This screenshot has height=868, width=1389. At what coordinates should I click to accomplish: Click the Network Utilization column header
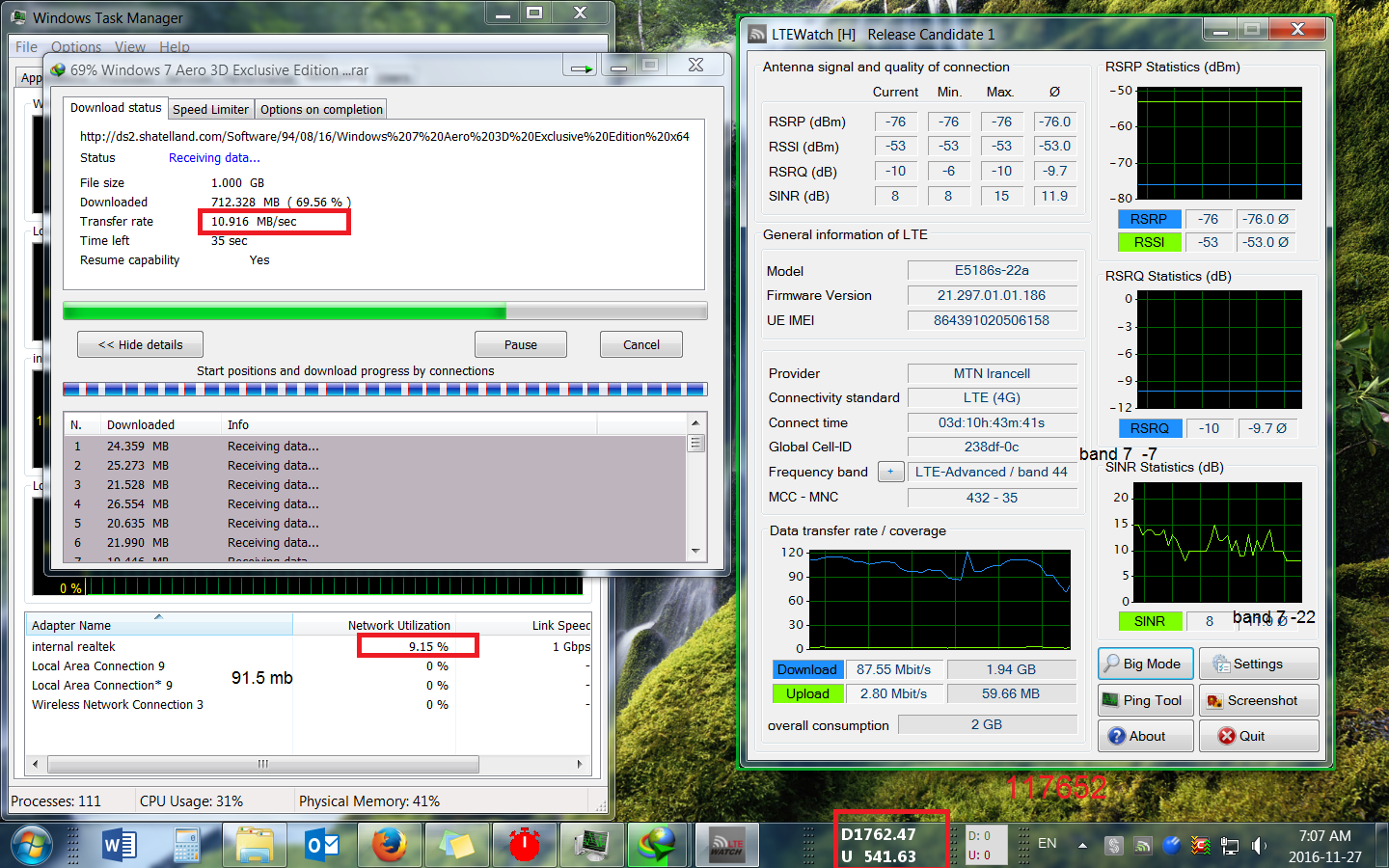(374, 625)
